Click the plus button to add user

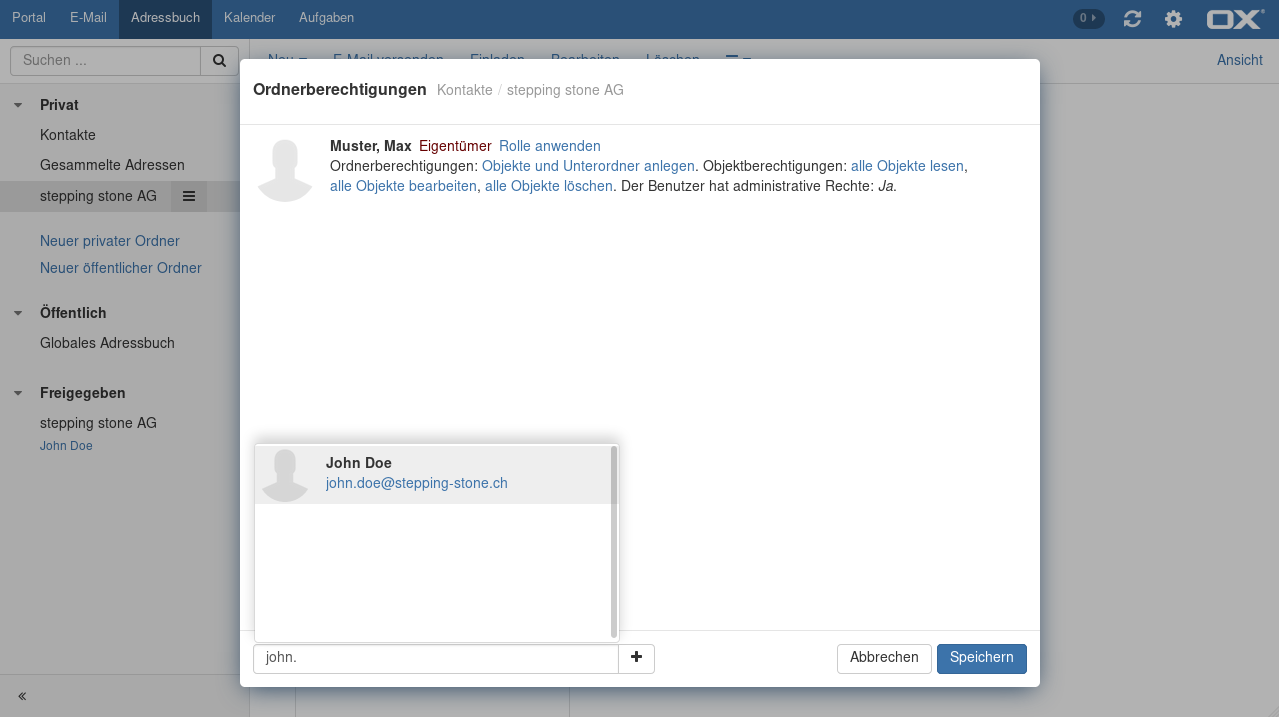[636, 658]
